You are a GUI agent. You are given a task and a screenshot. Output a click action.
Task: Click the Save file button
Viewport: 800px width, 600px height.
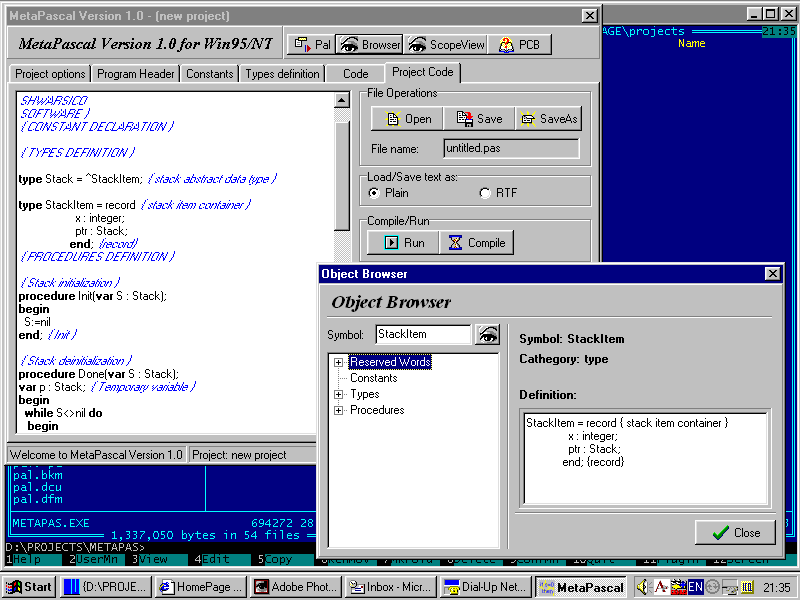(479, 119)
